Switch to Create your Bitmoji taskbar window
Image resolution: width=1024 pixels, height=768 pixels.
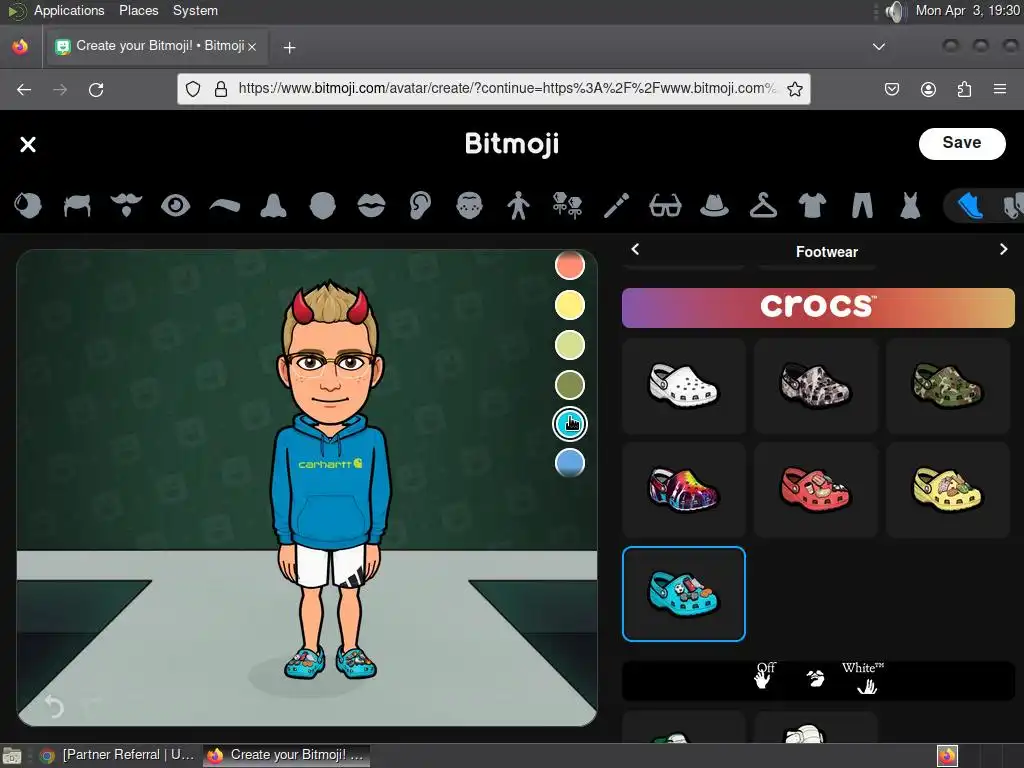pos(286,755)
